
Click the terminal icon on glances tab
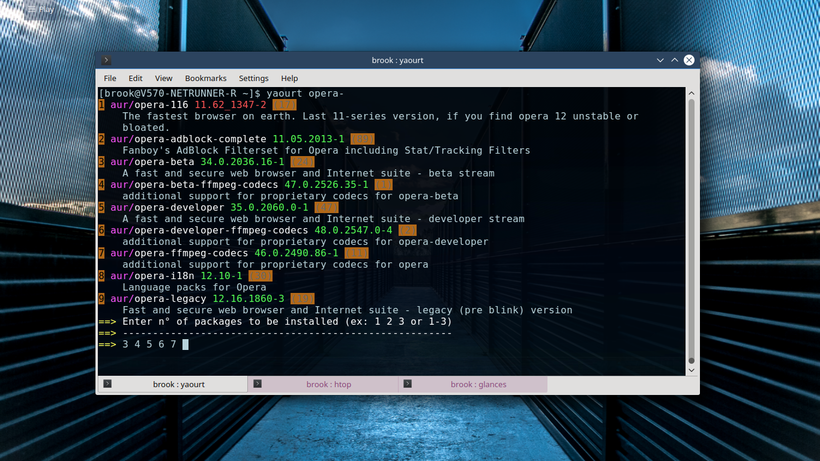tap(407, 384)
